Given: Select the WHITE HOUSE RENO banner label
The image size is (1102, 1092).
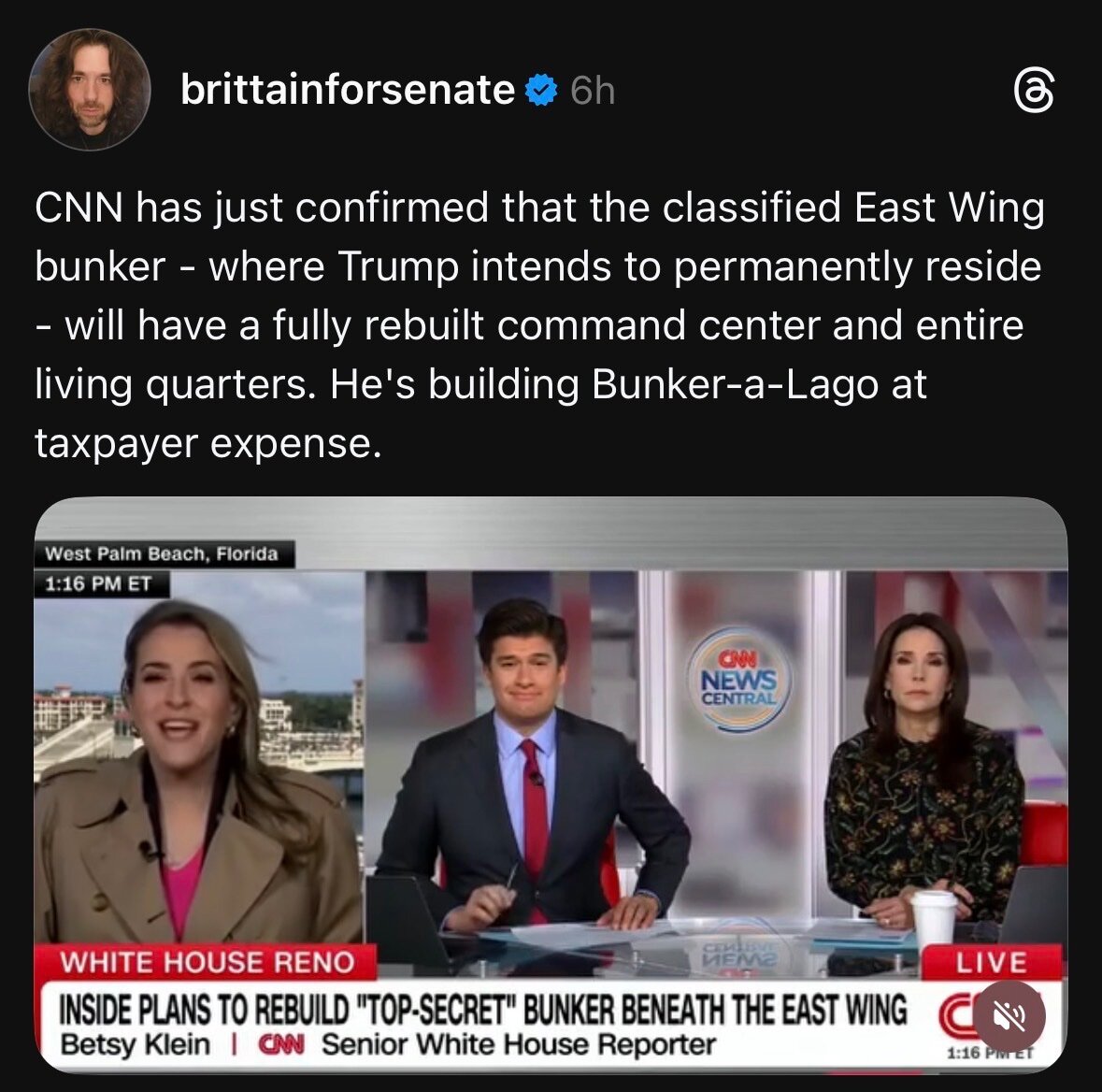Looking at the screenshot, I should (x=207, y=962).
